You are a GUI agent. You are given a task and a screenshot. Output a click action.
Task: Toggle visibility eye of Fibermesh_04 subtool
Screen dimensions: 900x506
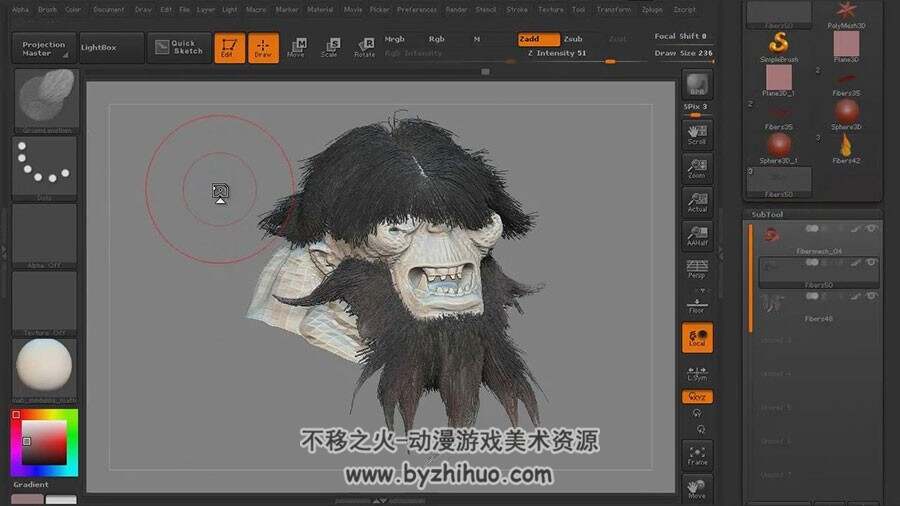click(872, 228)
